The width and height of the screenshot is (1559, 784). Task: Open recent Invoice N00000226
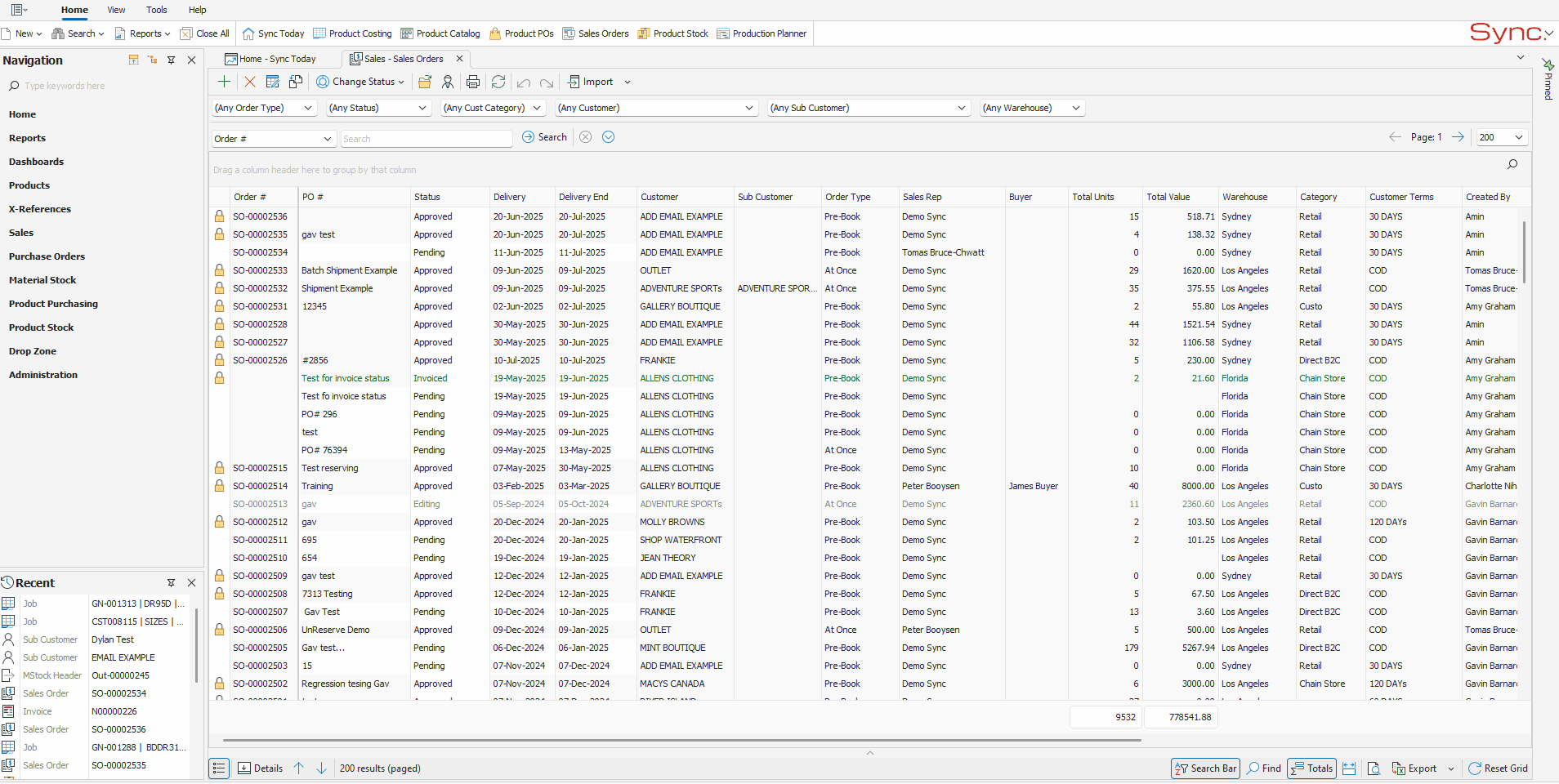pos(95,711)
